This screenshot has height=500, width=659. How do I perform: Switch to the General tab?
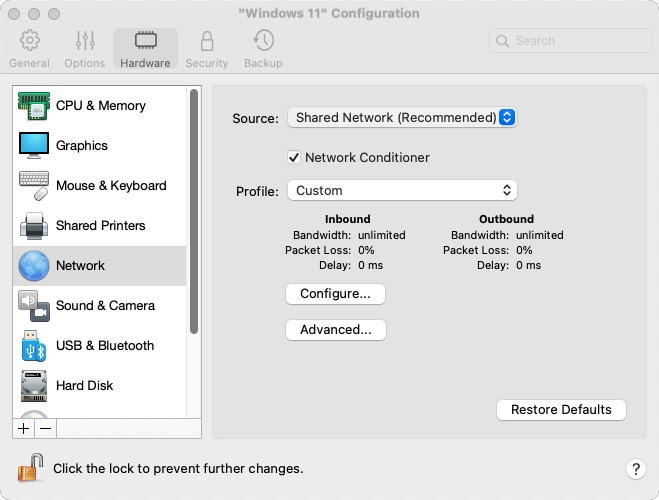click(30, 49)
